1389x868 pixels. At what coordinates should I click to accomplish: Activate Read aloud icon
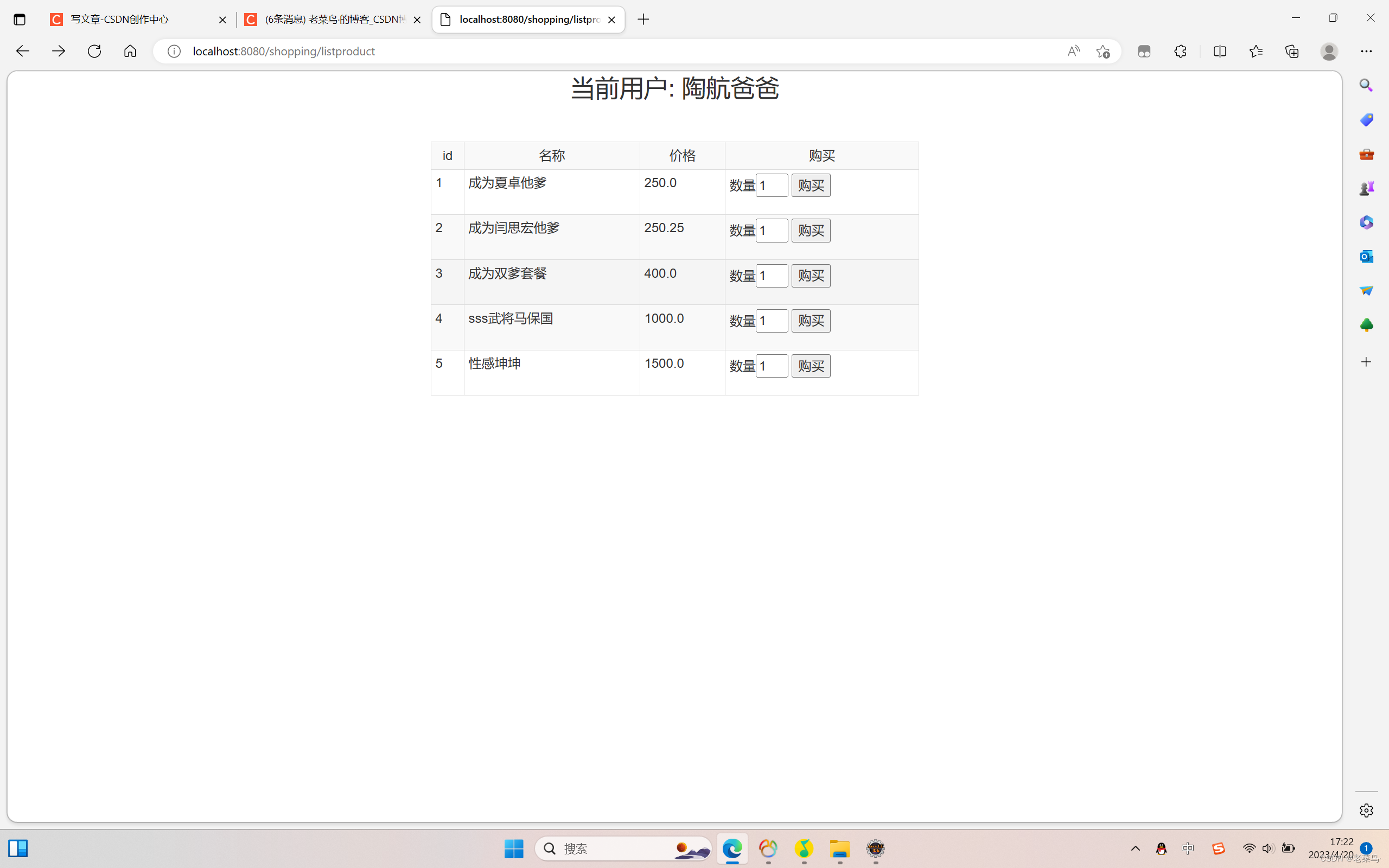1073,51
